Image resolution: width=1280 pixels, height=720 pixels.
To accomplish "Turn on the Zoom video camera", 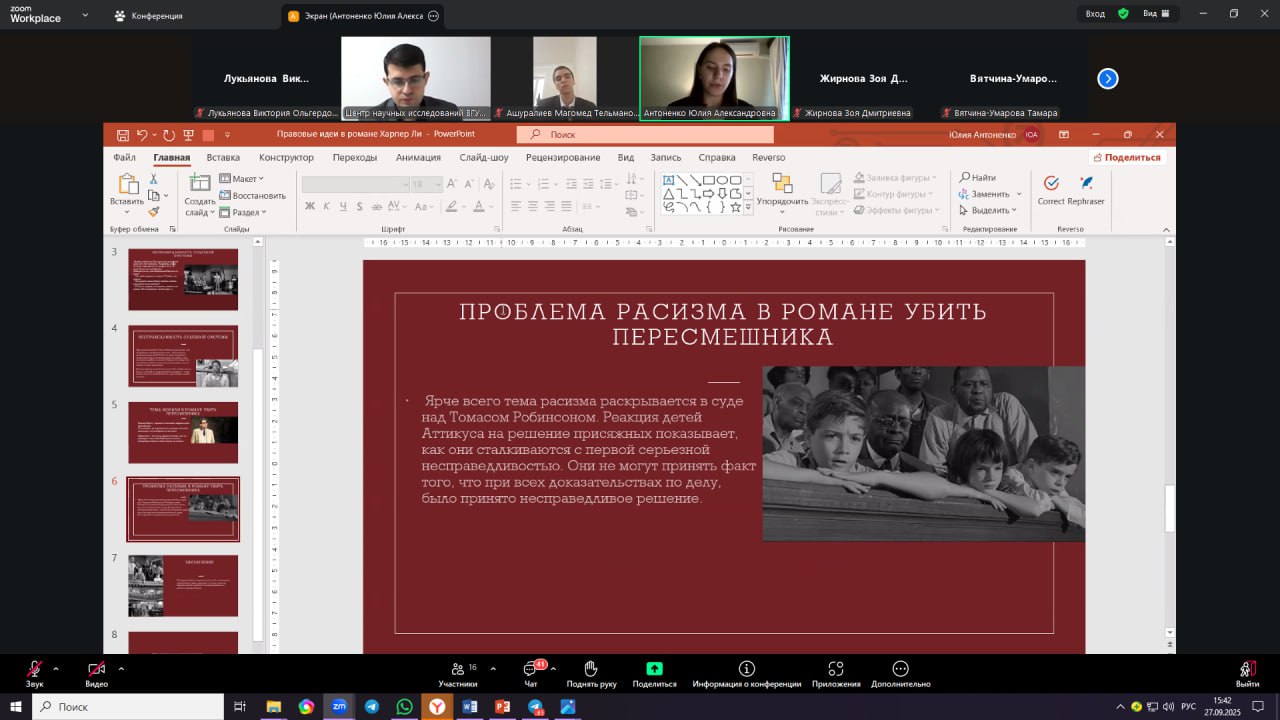I will click(96, 669).
